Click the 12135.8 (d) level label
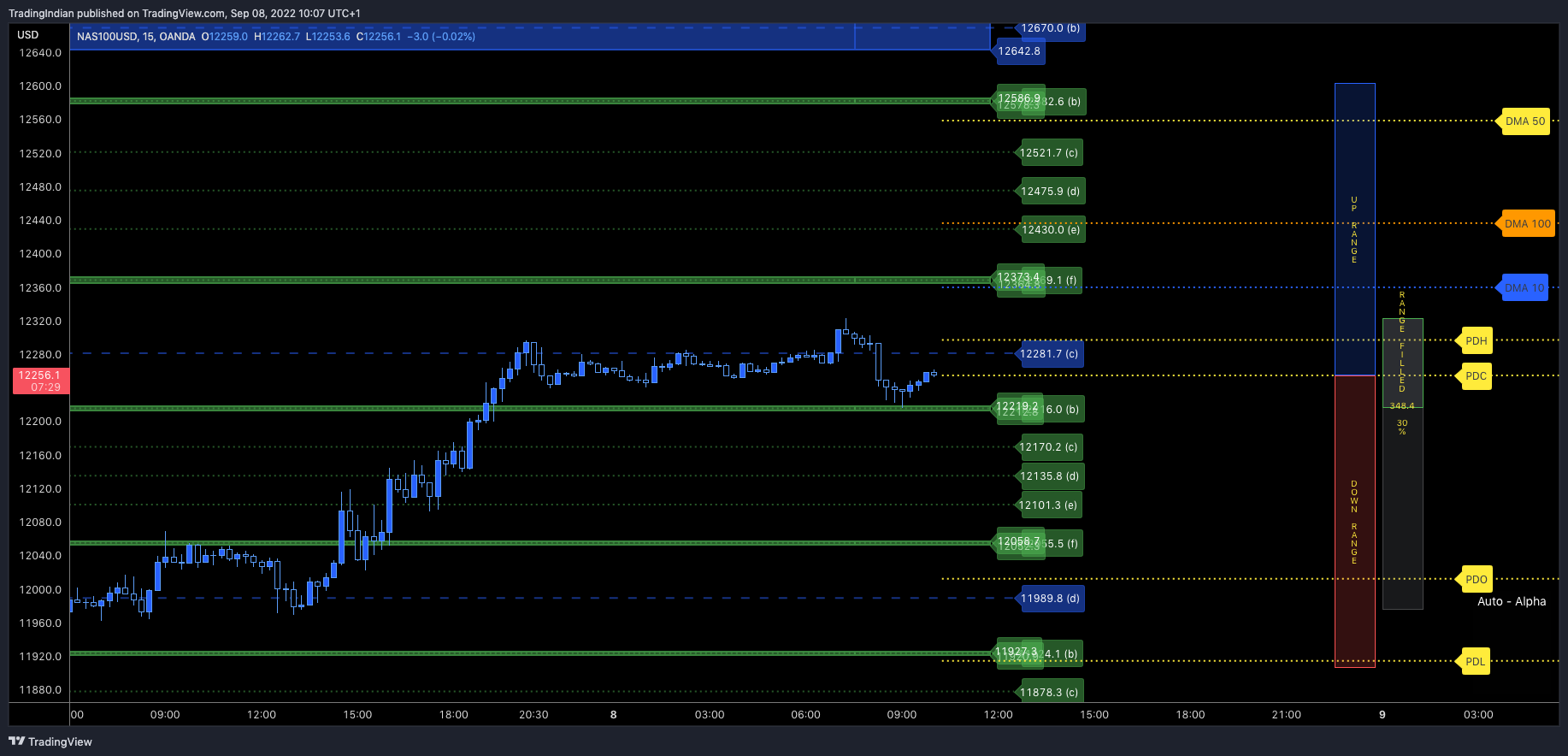Image resolution: width=1568 pixels, height=756 pixels. [1050, 476]
